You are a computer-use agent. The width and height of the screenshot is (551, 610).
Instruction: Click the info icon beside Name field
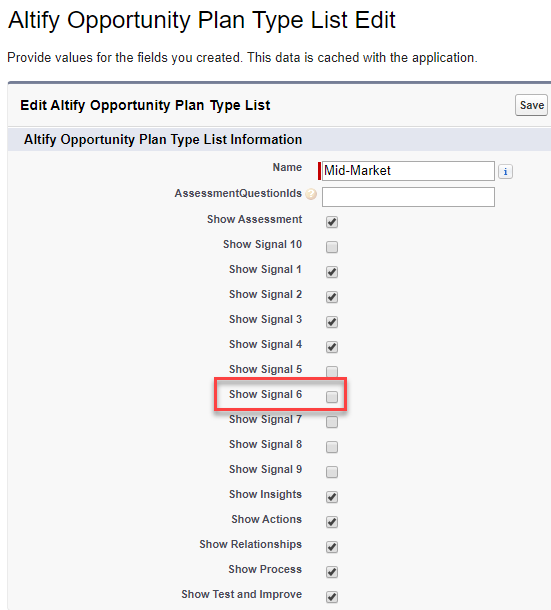505,172
